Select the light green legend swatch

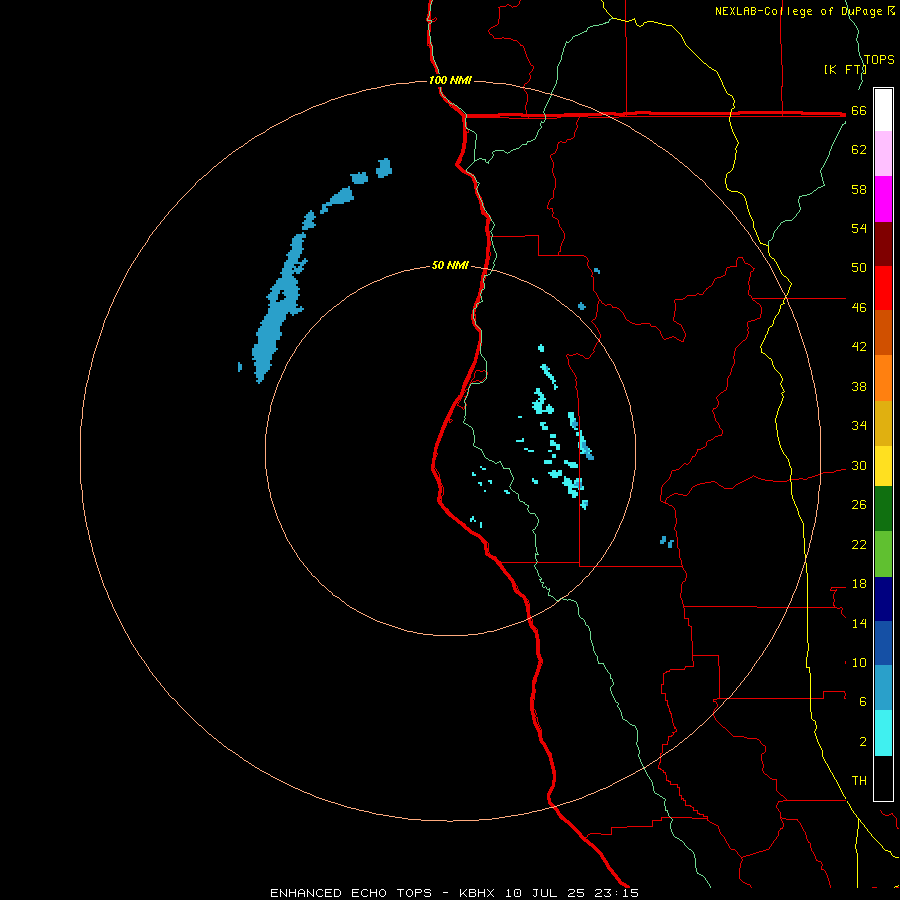coord(883,554)
